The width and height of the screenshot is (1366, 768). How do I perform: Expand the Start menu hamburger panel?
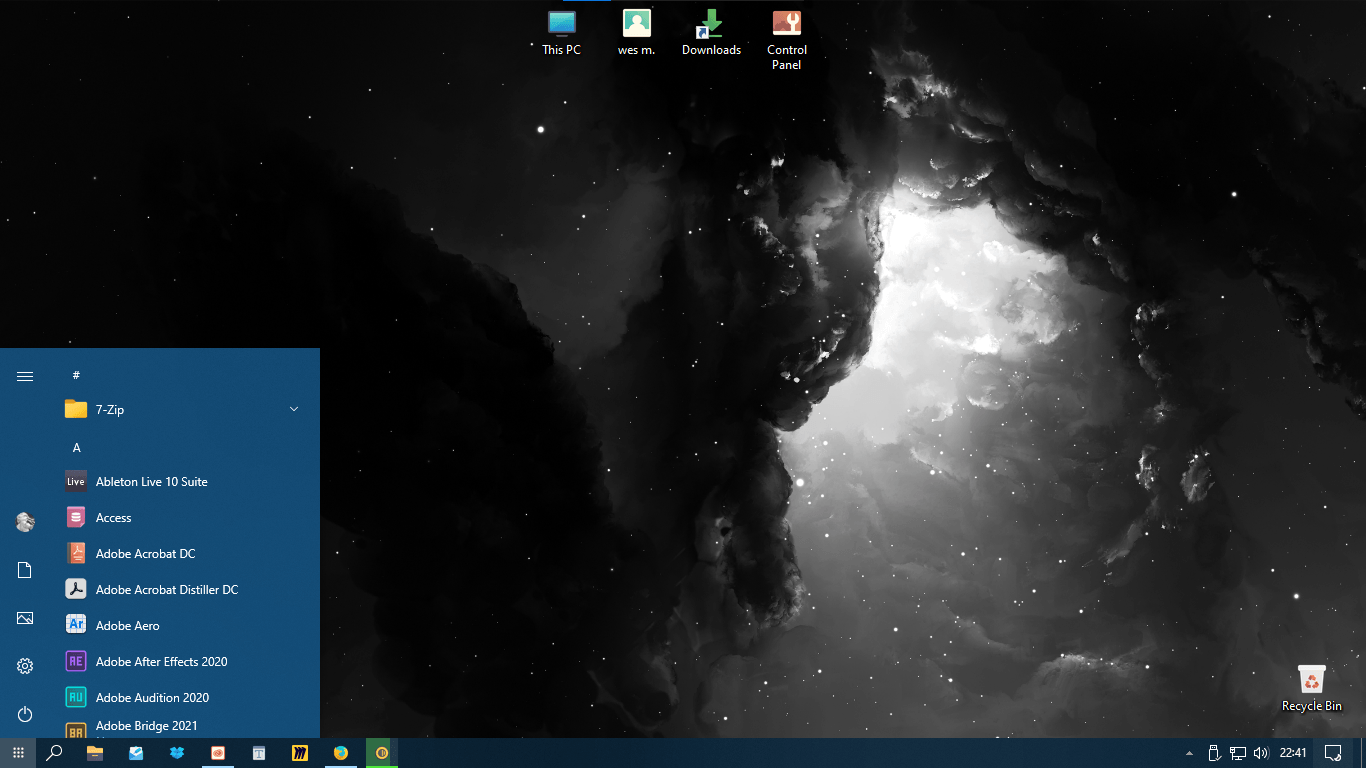click(x=25, y=376)
